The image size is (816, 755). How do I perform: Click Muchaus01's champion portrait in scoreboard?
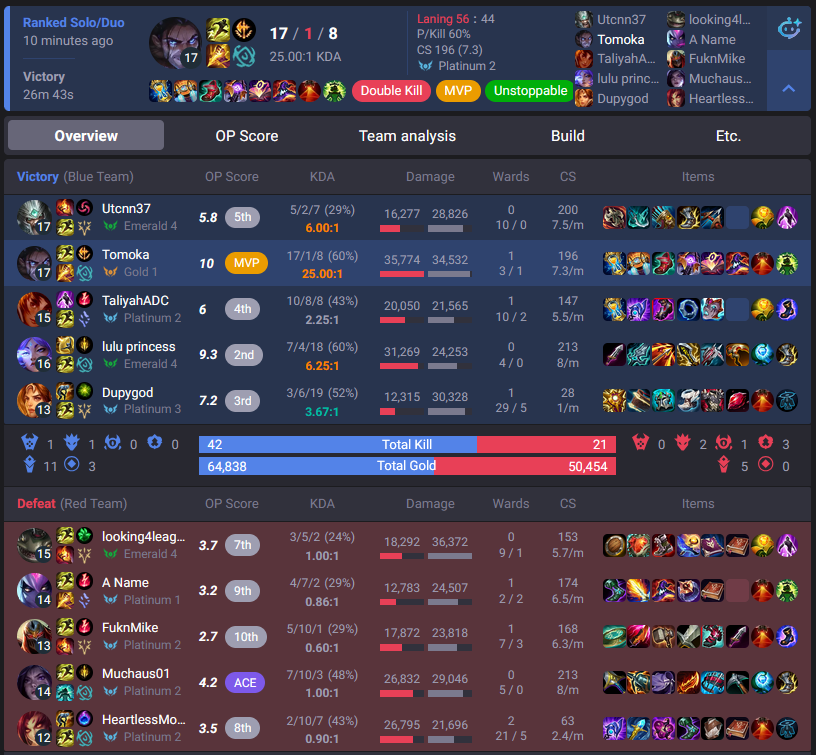point(34,682)
